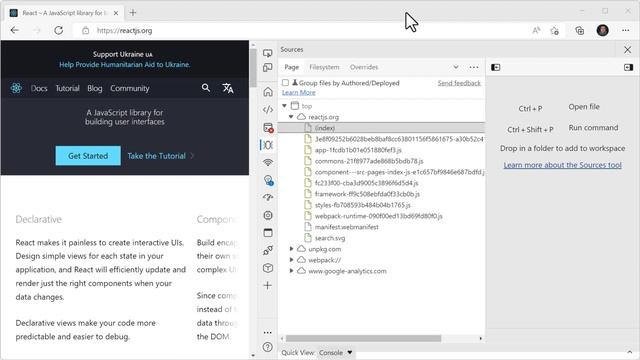Click the page vertical scrollbar thumb
Viewport: 640px width, 360px height.
(x=253, y=68)
